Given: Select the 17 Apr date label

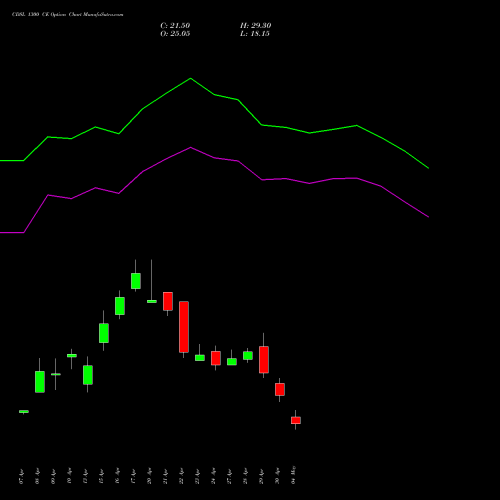Looking at the screenshot, I should pos(134,477).
